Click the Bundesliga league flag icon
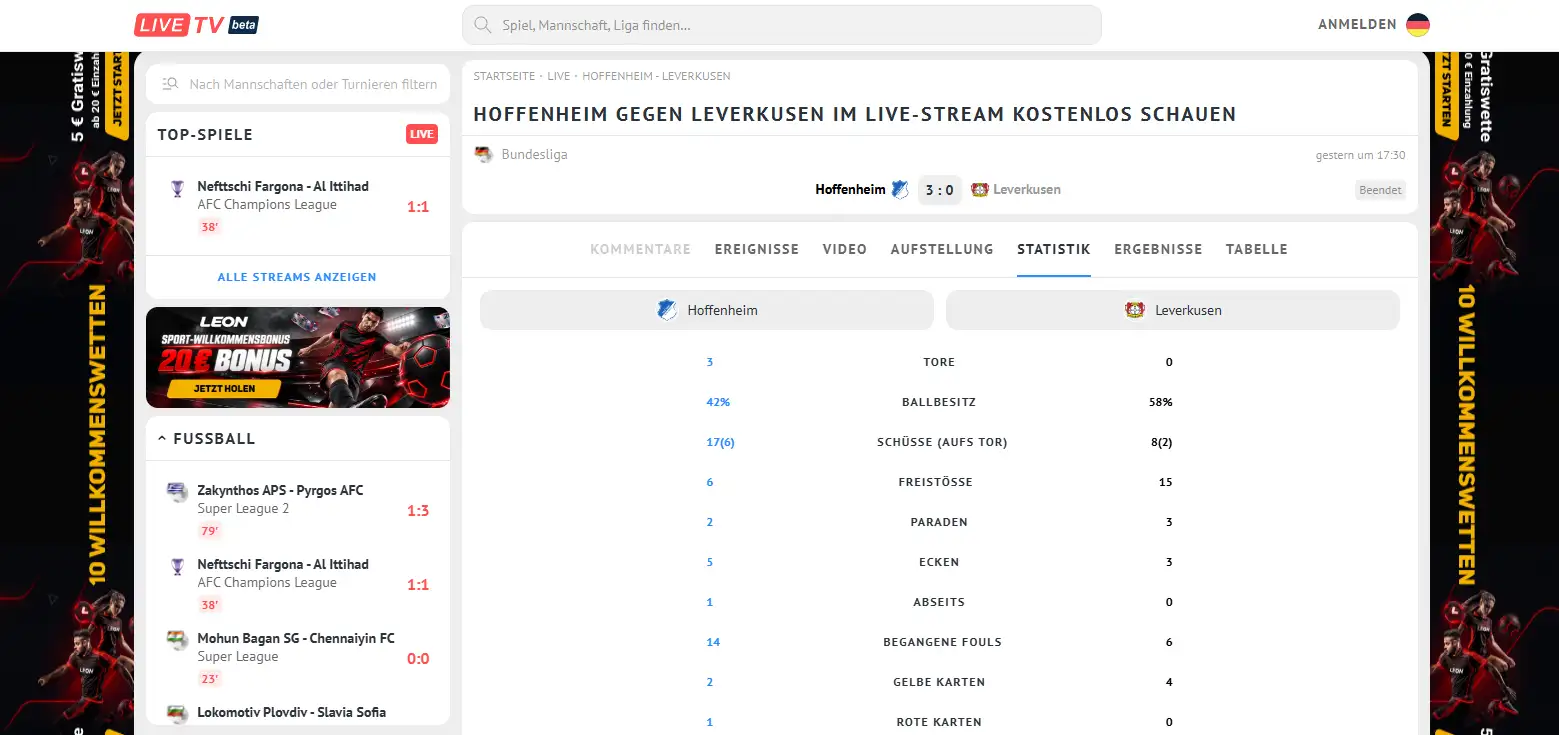Screen dimensions: 1559x735 [x=484, y=155]
